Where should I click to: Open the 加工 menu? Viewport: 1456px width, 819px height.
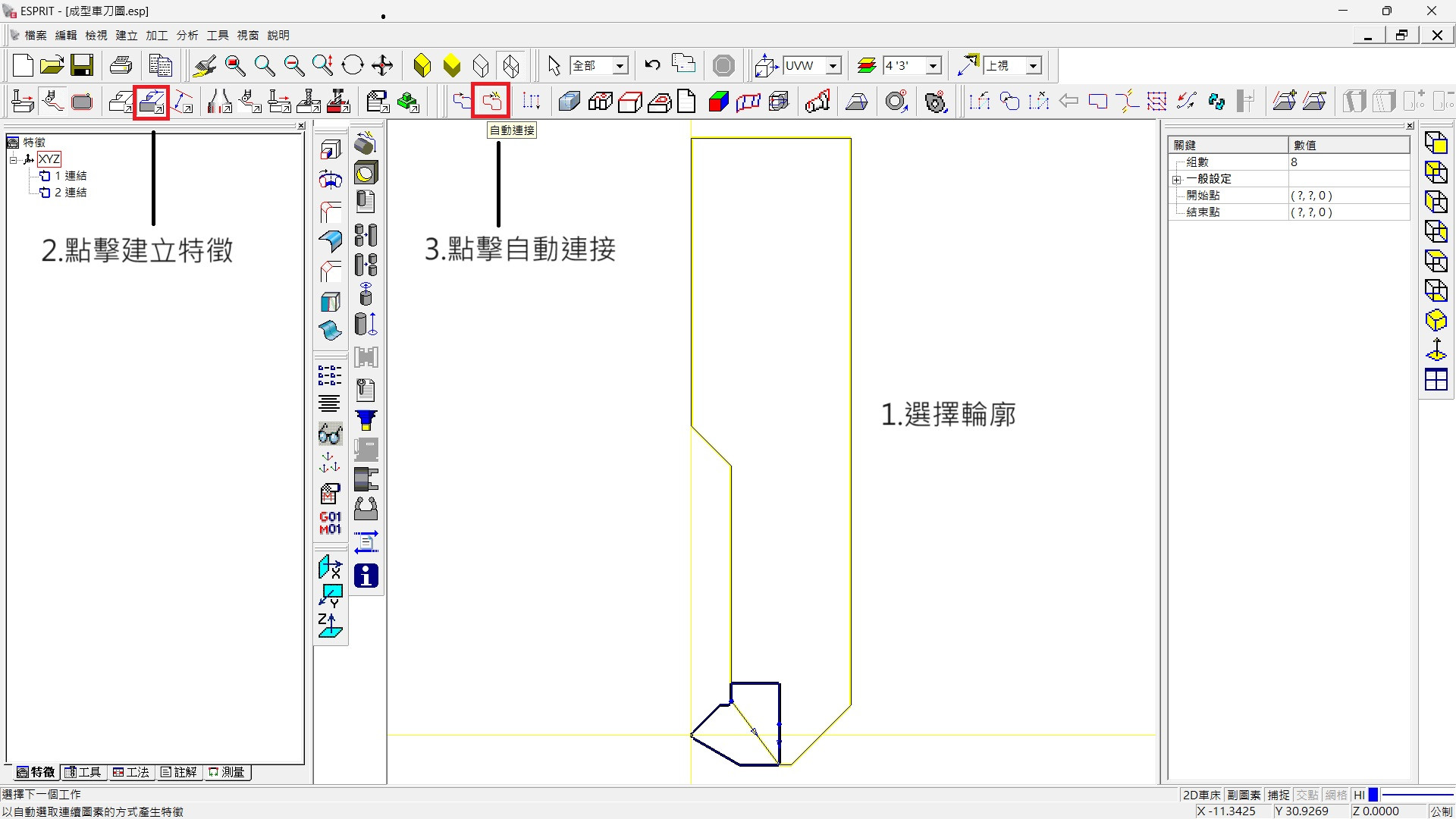(156, 35)
